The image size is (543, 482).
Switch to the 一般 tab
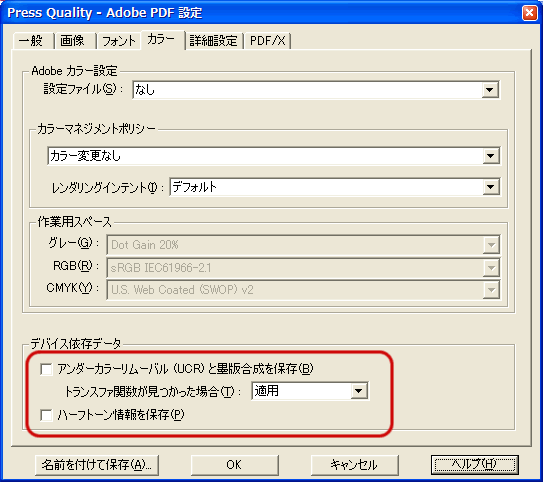coord(32,41)
